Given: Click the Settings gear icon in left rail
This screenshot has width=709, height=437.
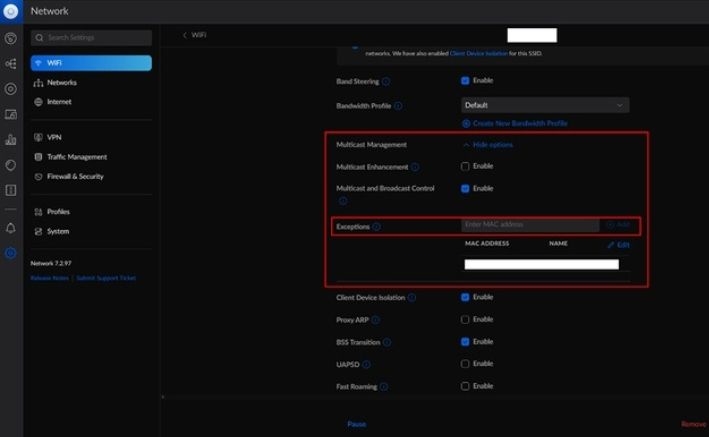Looking at the screenshot, I should click(10, 253).
